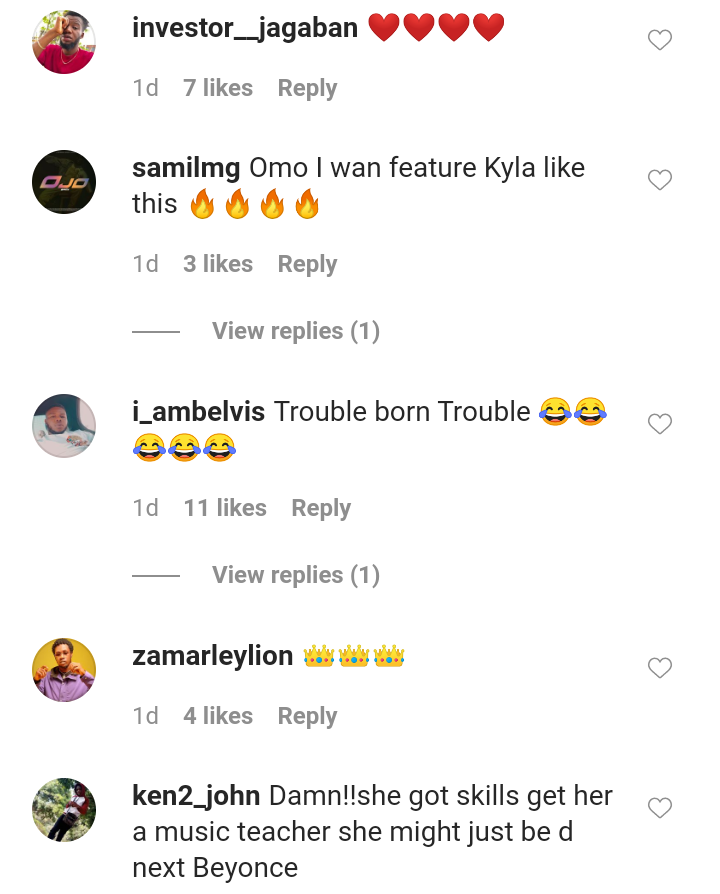The height and width of the screenshot is (894, 720).
Task: Like samilmg's comment via heart icon
Action: click(x=659, y=180)
